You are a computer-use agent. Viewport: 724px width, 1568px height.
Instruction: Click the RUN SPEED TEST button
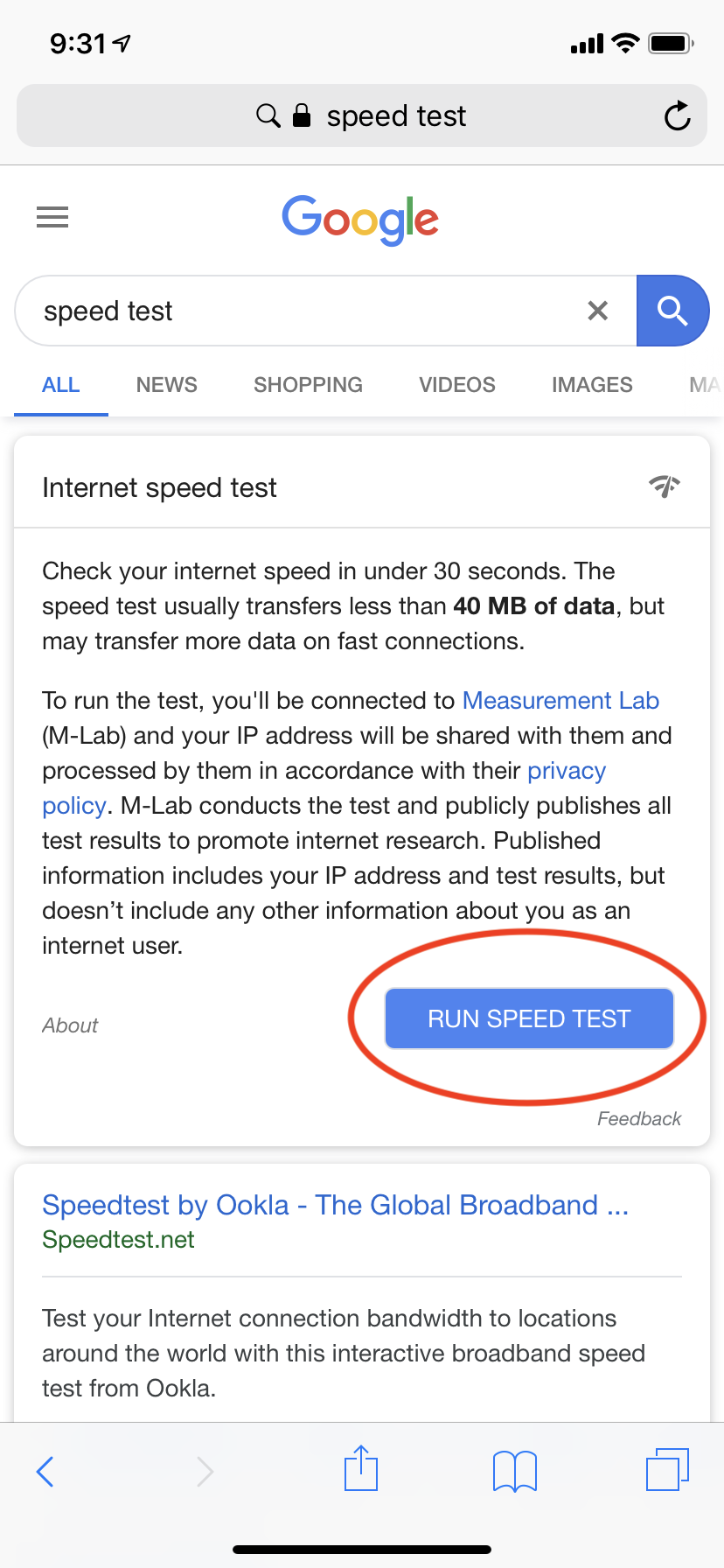529,1018
